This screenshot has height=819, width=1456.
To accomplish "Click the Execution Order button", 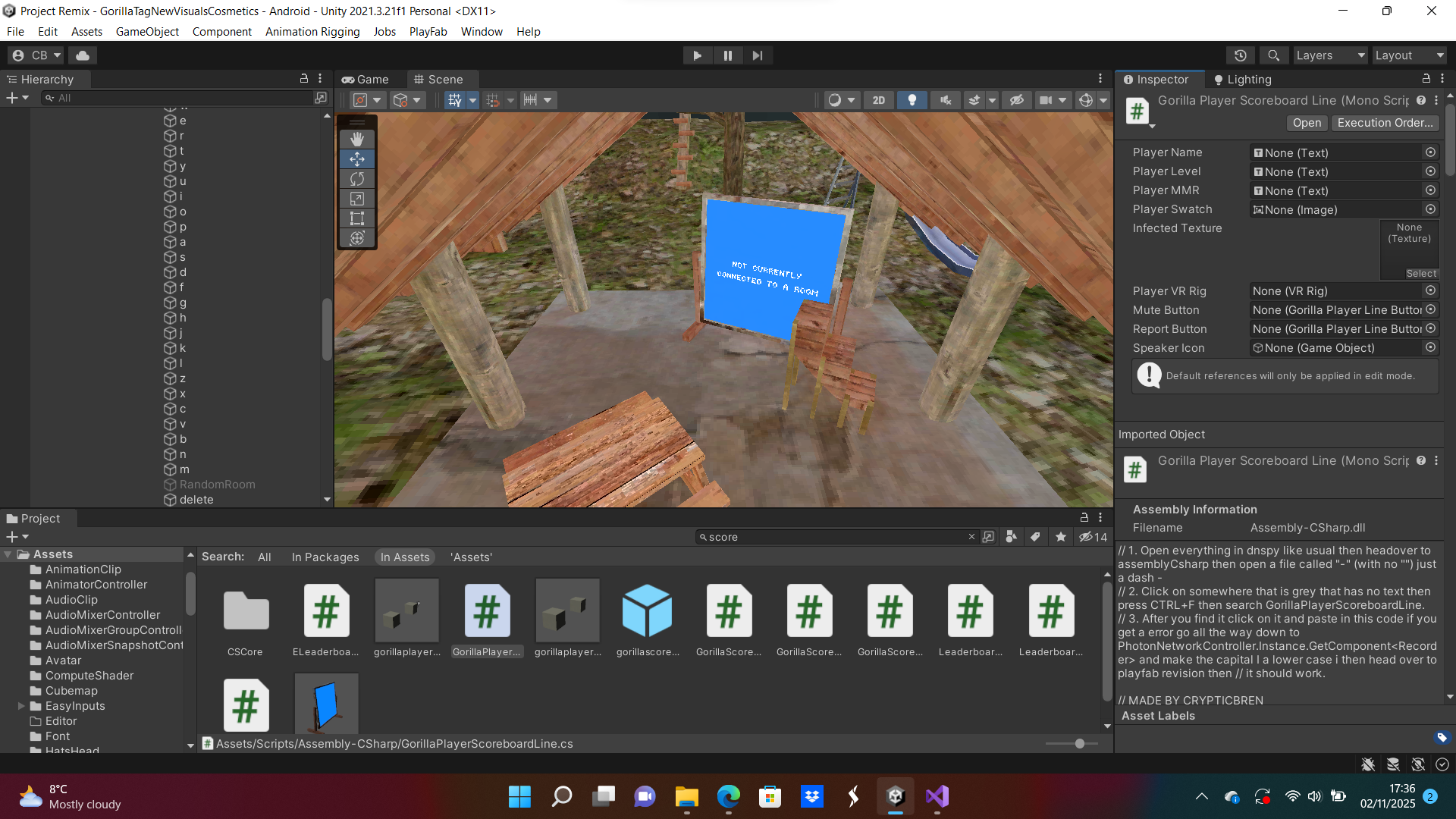I will point(1384,123).
